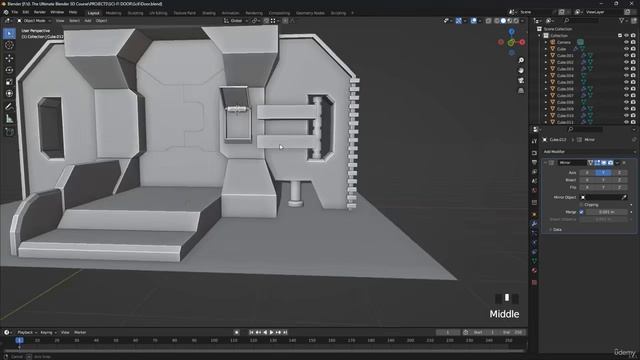Click the Mirror Object input field
The height and width of the screenshot is (360, 640).
tap(603, 197)
